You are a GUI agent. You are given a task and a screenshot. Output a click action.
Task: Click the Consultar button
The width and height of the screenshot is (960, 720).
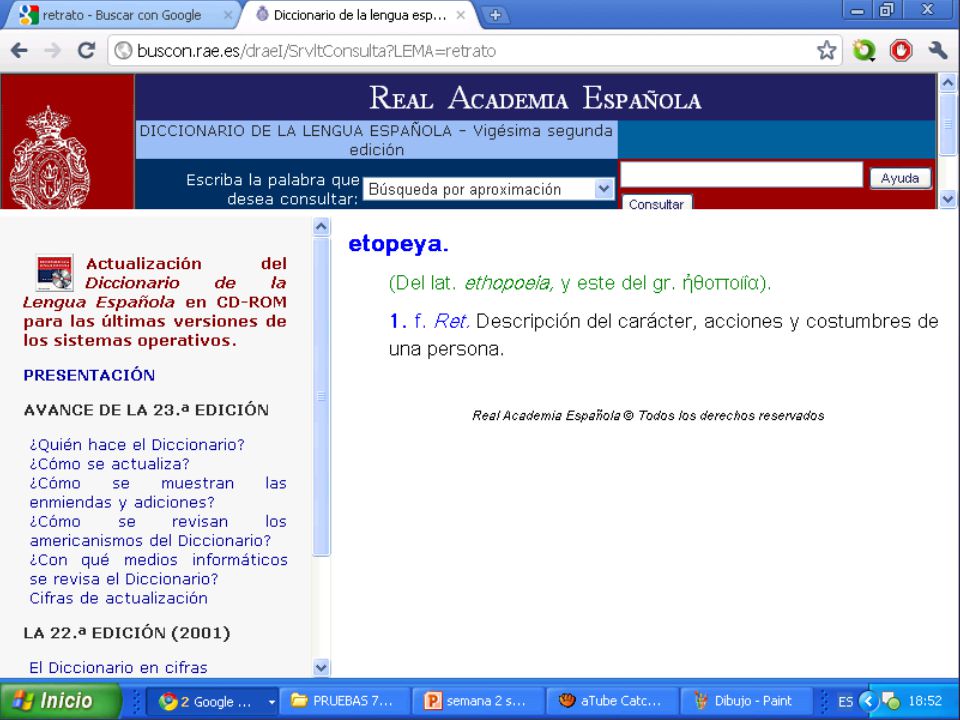click(x=656, y=203)
